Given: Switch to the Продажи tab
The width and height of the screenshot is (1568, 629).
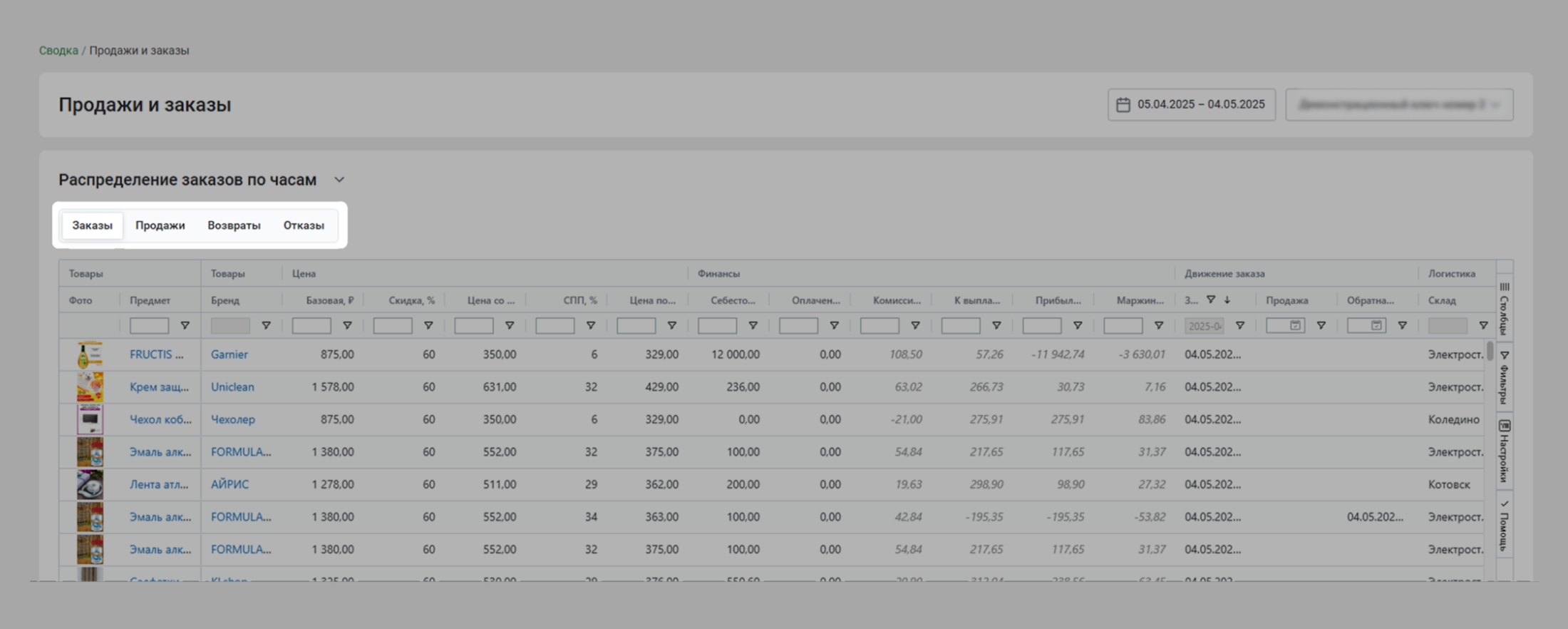Looking at the screenshot, I should click(160, 225).
